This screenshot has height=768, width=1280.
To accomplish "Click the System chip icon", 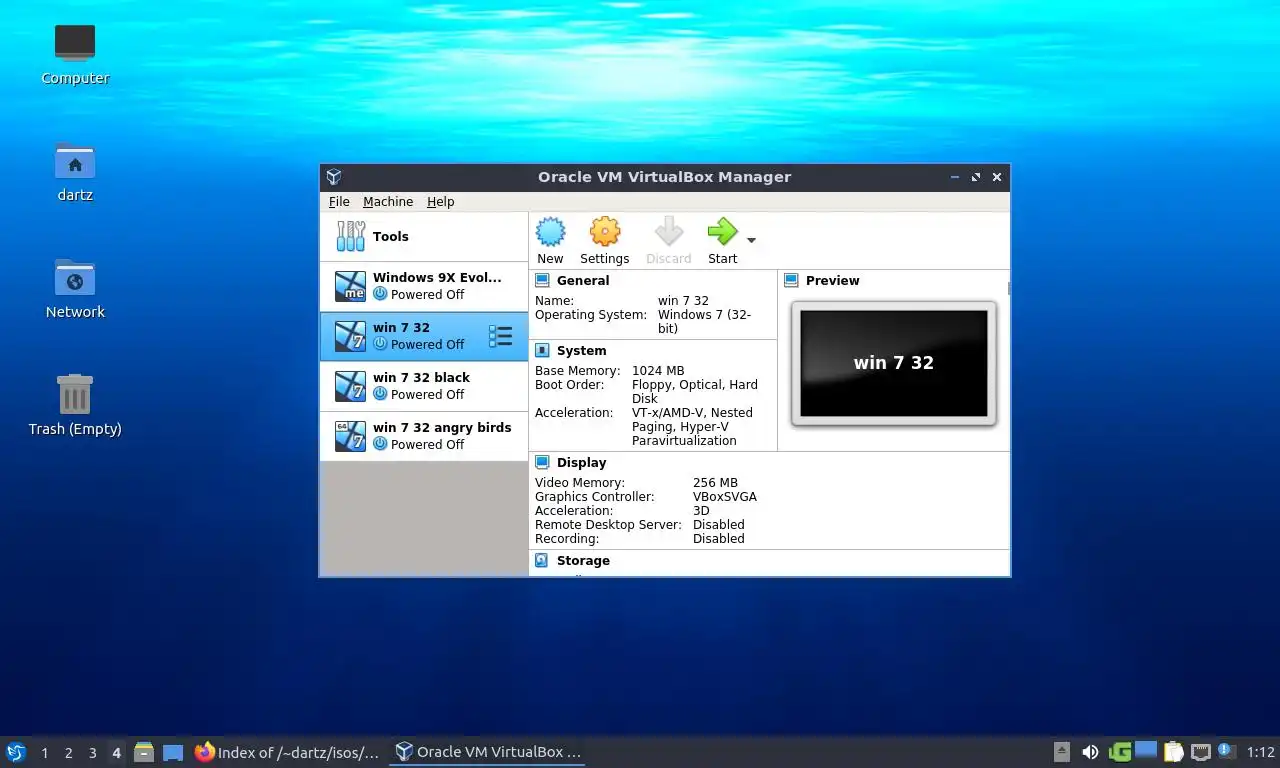I will [x=542, y=351].
